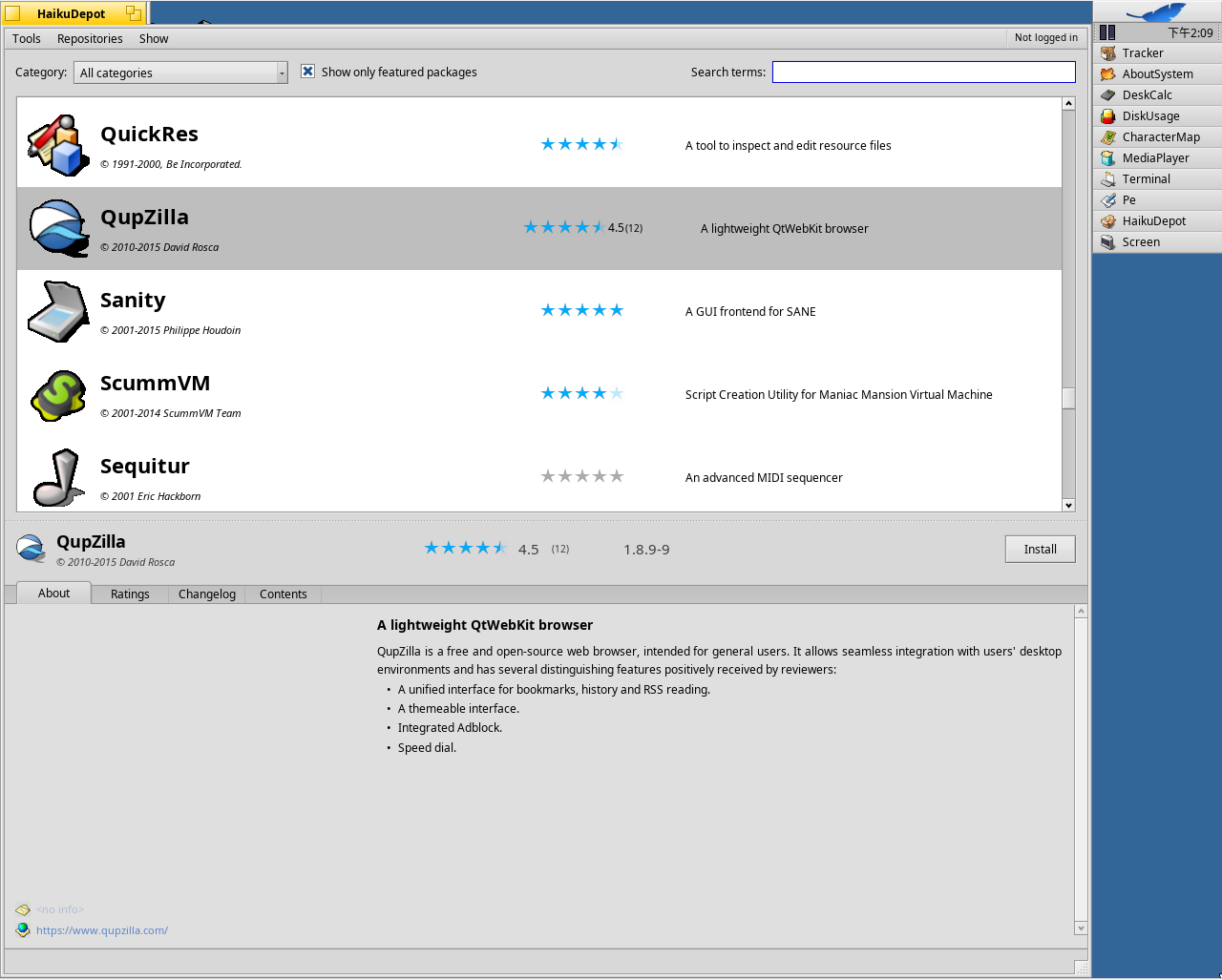Open the qupzilla.com website link
The height and width of the screenshot is (980, 1222).
[102, 930]
